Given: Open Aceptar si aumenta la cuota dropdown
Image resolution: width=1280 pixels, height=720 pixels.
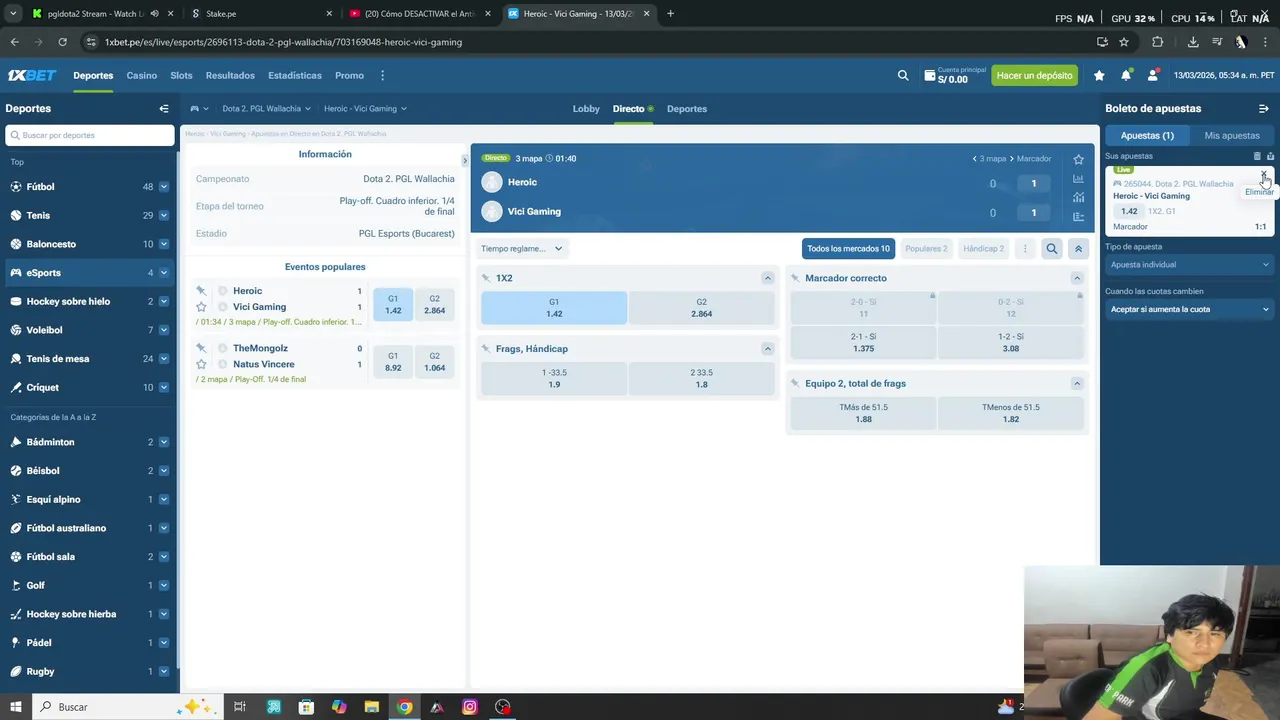Looking at the screenshot, I should point(1189,309).
